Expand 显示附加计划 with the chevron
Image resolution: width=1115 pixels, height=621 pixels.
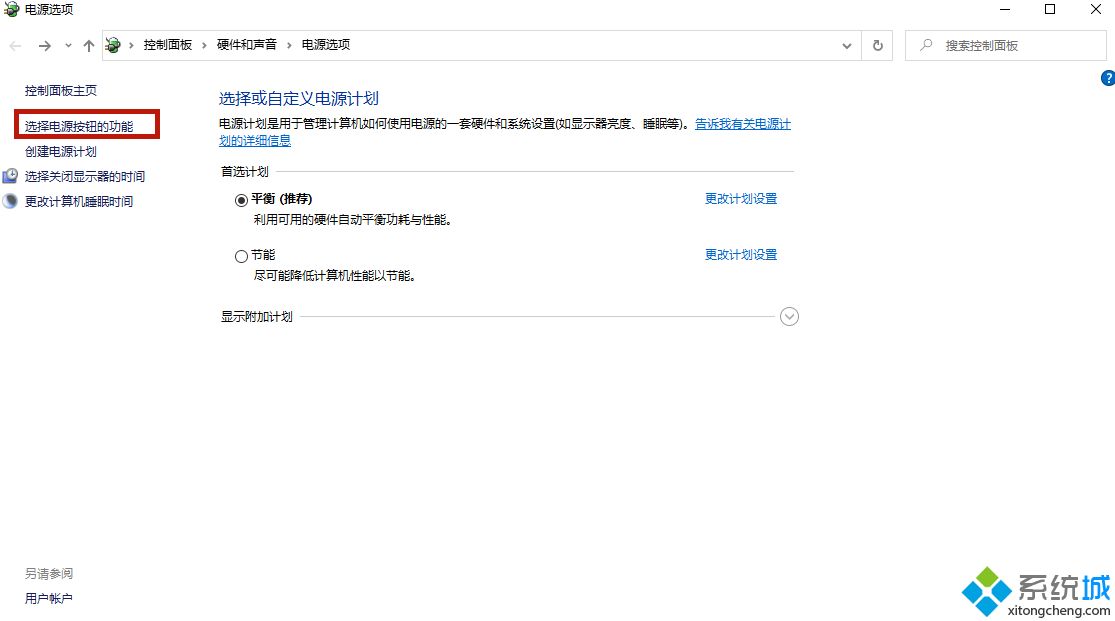[789, 316]
